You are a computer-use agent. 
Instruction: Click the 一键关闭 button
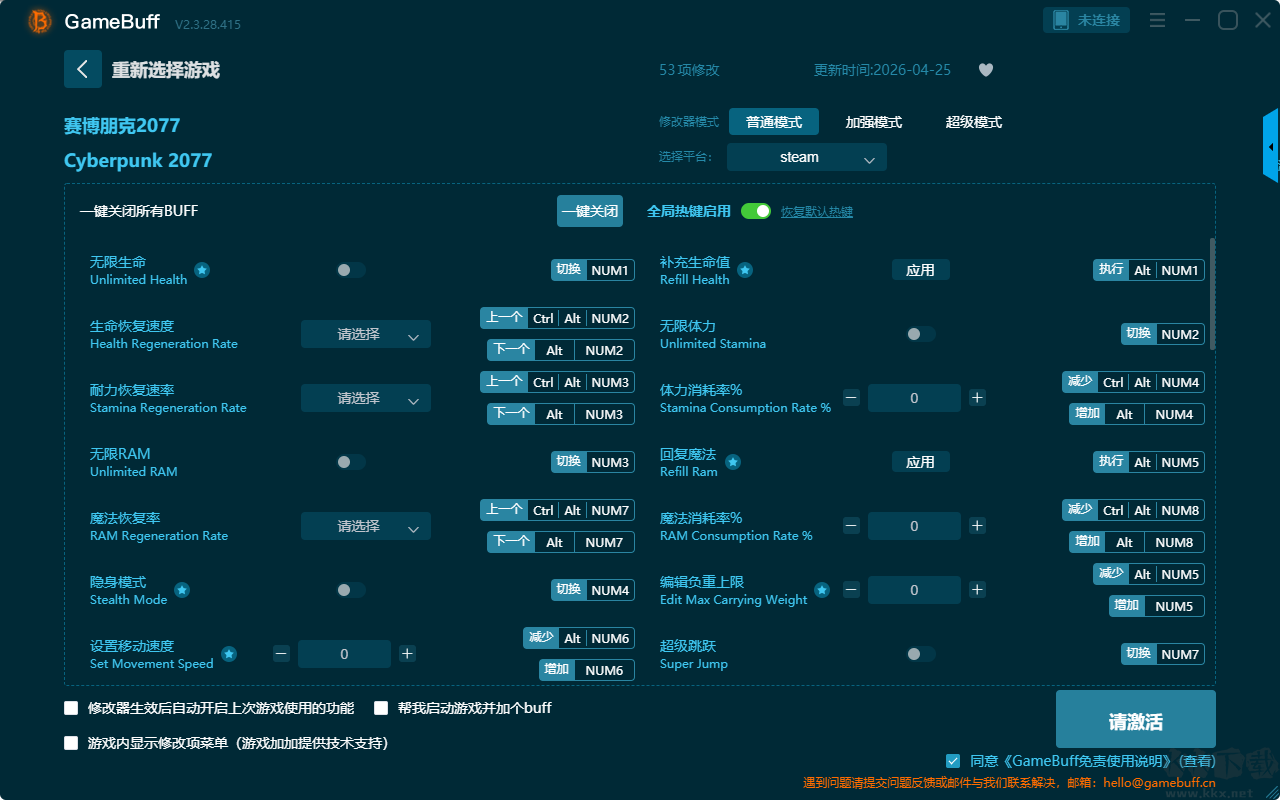tap(590, 211)
